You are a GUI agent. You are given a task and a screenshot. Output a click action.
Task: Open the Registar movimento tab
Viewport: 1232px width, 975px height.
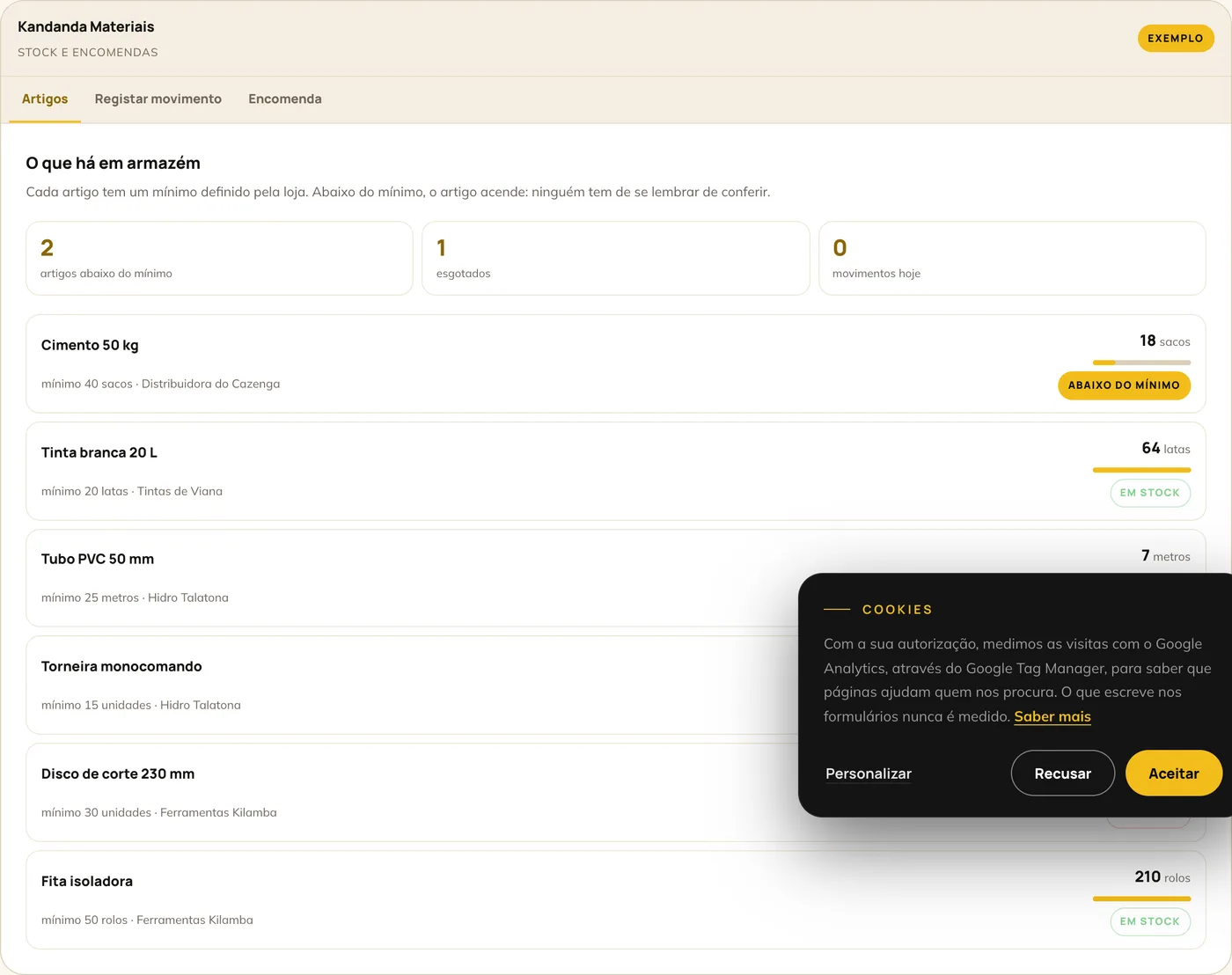158,99
